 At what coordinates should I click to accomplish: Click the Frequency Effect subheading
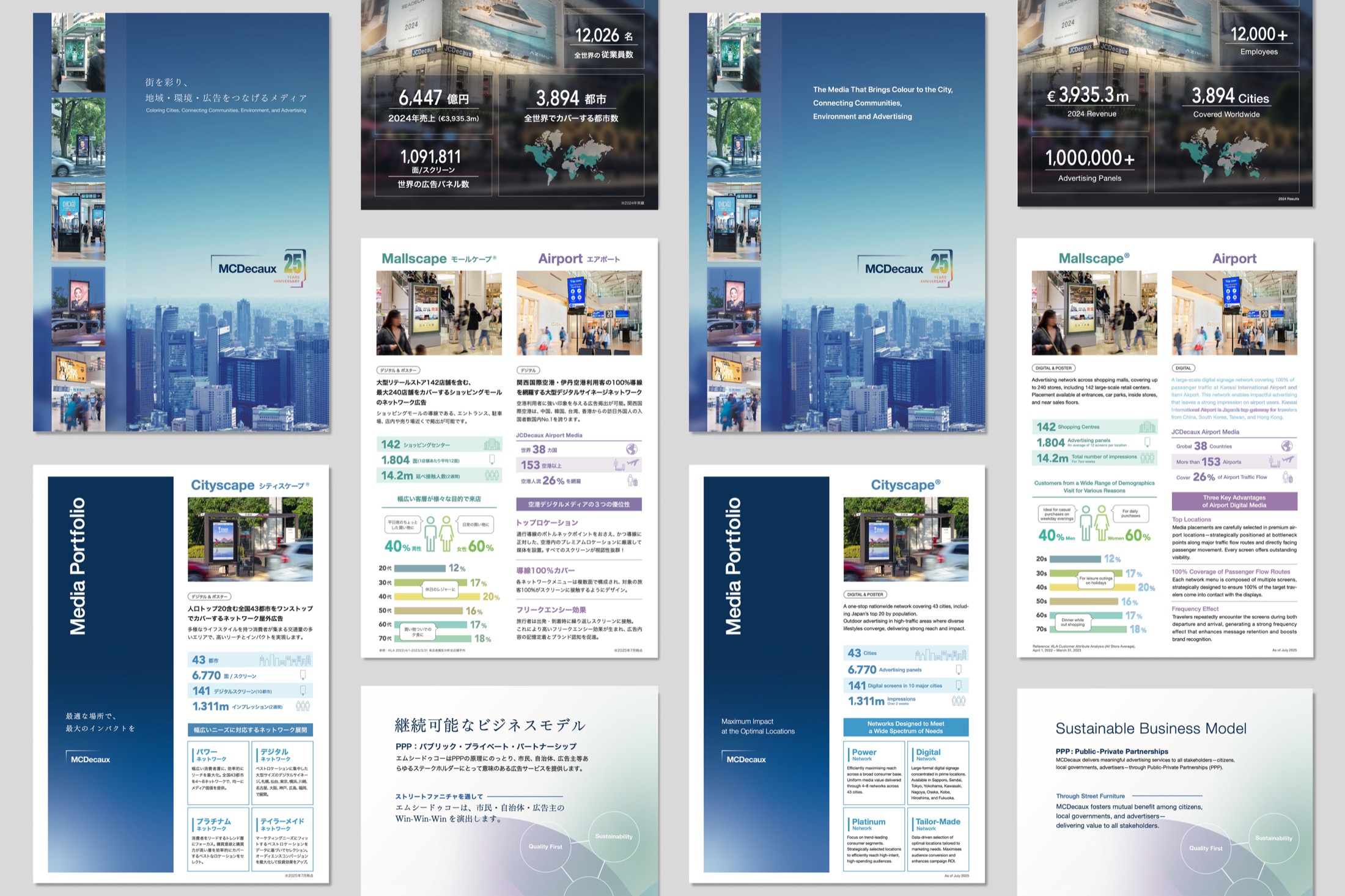pos(1195,609)
